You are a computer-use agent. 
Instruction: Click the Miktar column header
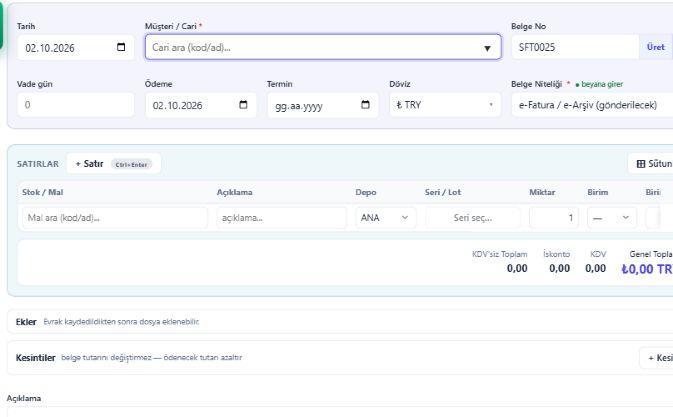542,192
